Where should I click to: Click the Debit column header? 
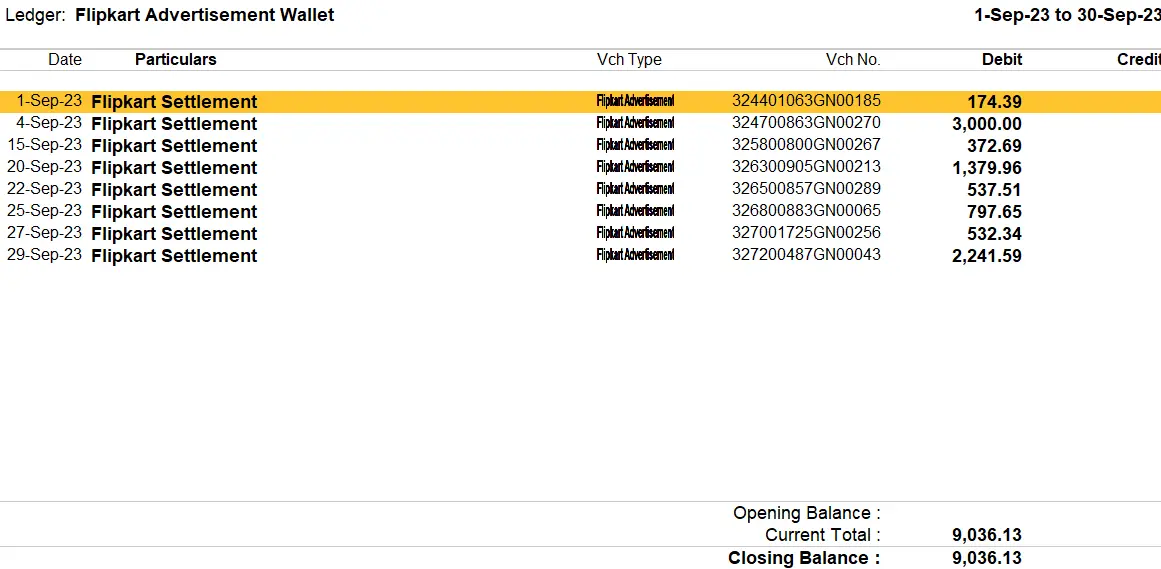pyautogui.click(x=1001, y=60)
